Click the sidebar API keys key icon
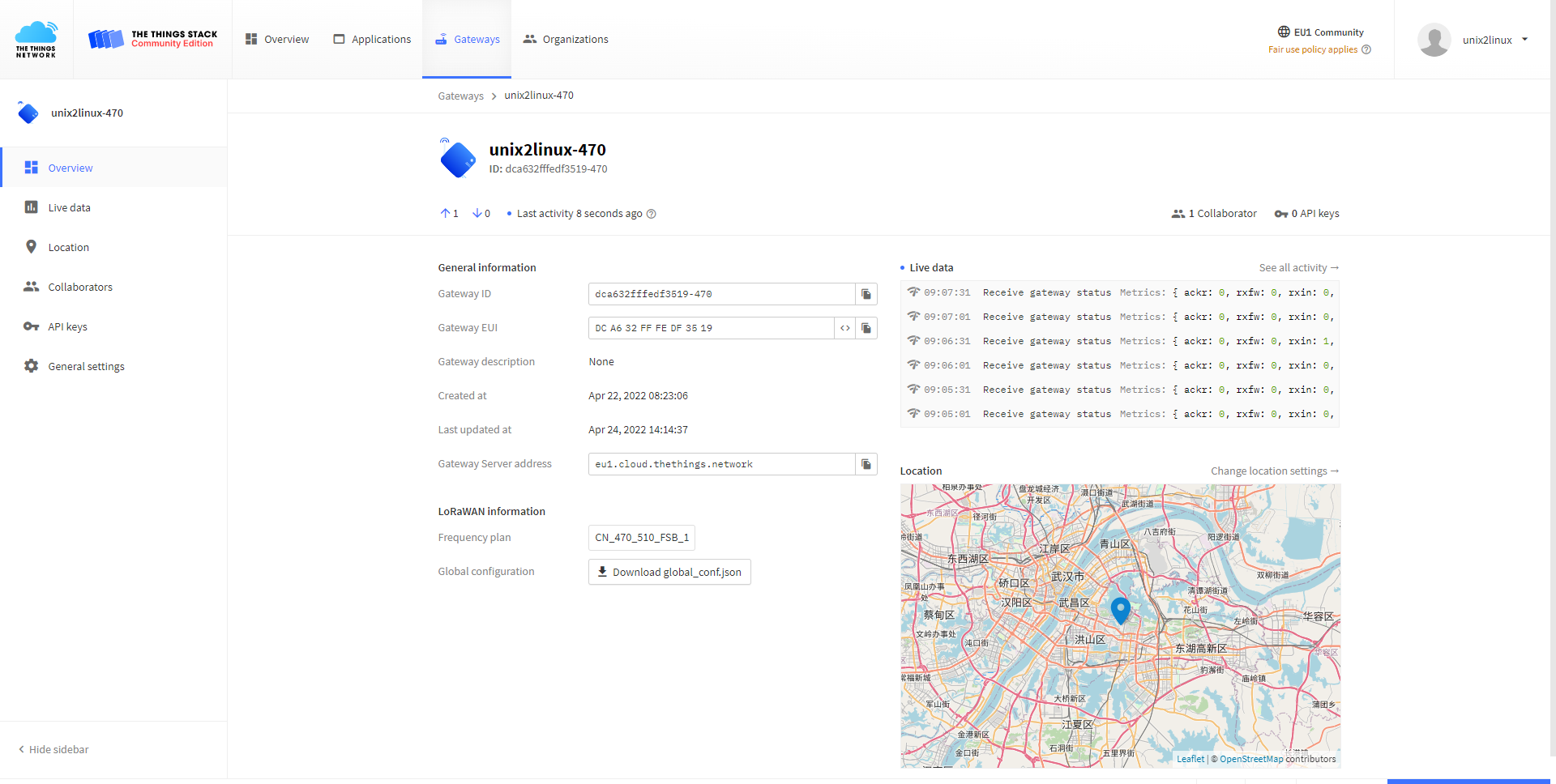Screen dimensions: 1556x784 (31, 326)
